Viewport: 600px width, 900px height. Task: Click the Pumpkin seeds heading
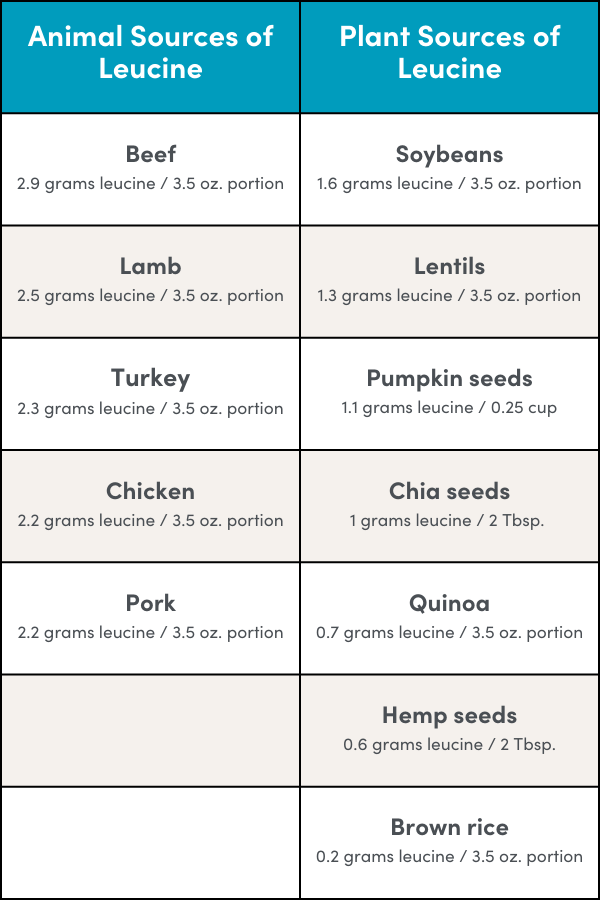click(449, 378)
